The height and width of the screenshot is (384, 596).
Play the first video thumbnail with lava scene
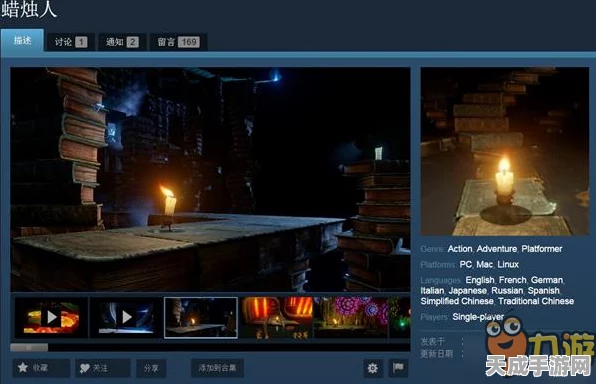(51, 317)
